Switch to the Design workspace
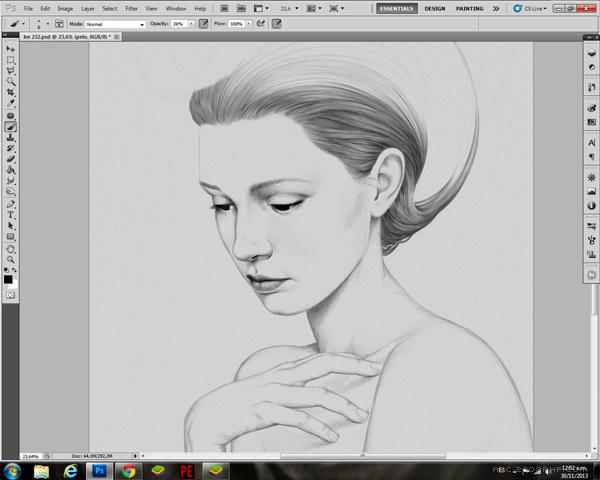Viewport: 600px width, 480px height. click(x=435, y=8)
